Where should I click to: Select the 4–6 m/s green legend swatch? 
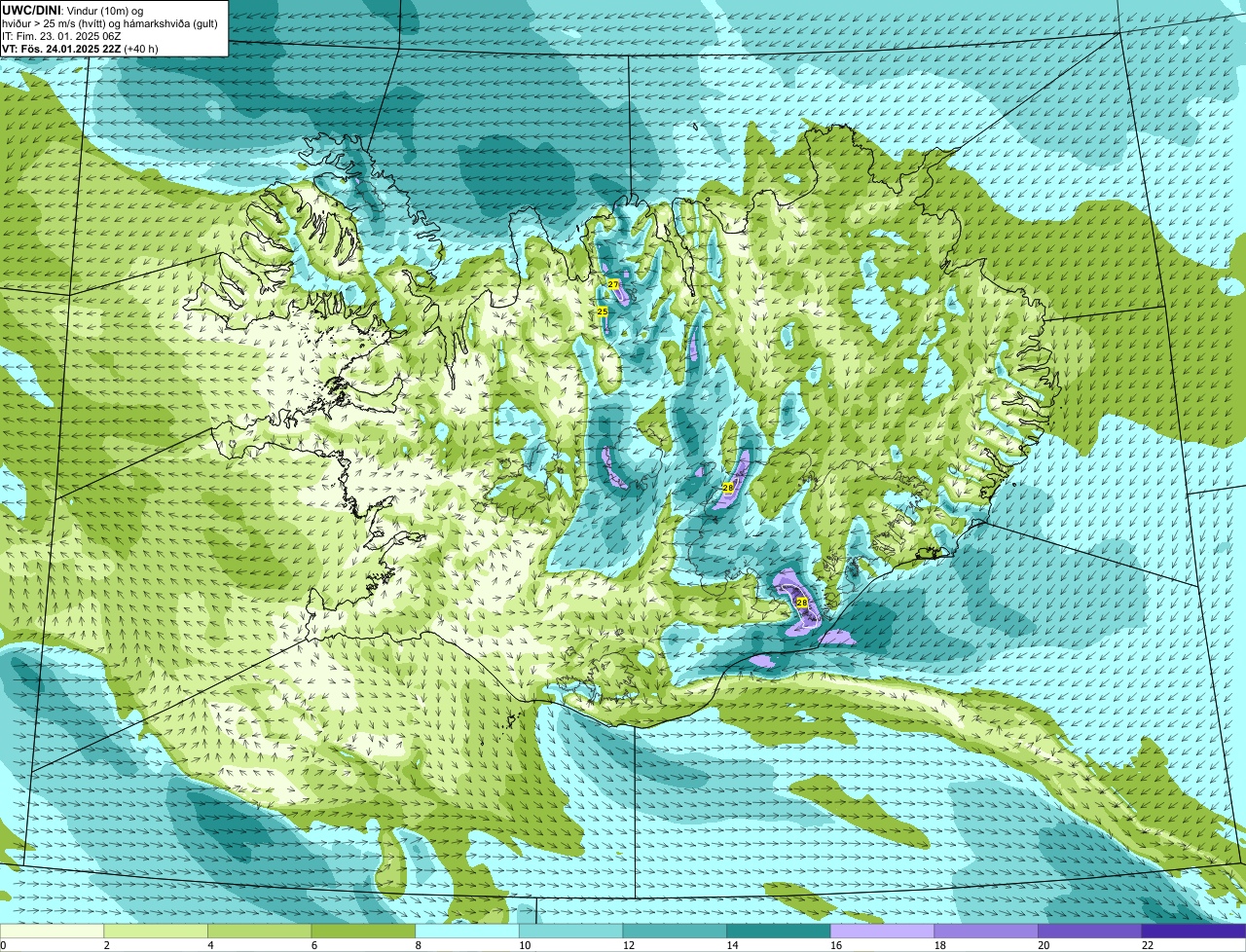(259, 931)
